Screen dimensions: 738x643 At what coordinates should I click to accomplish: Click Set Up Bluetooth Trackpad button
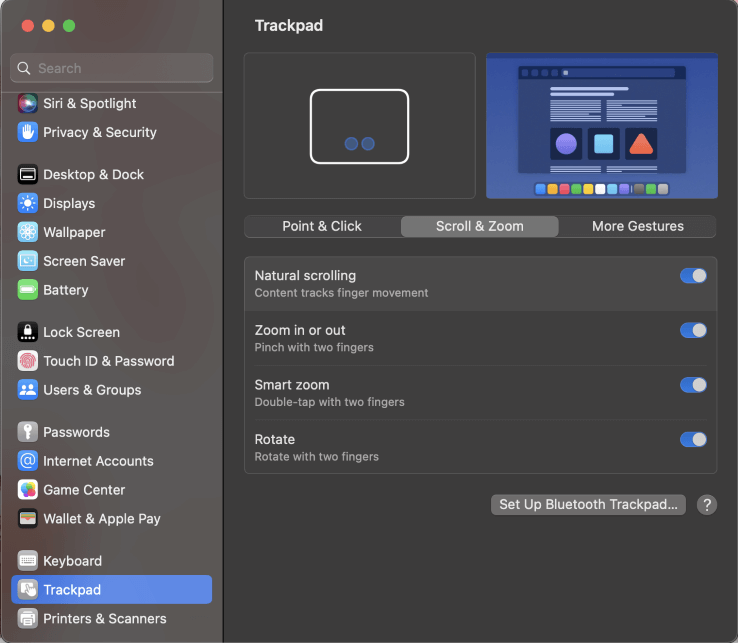coord(588,505)
